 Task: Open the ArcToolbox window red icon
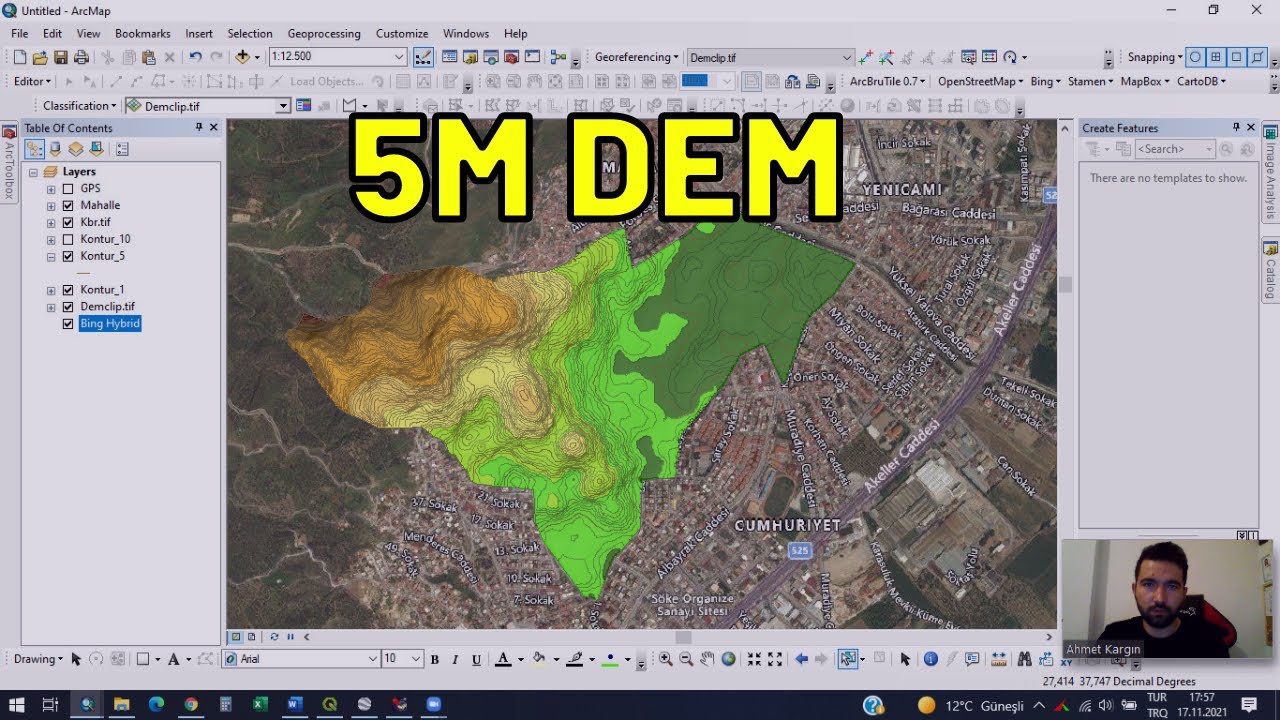coord(511,57)
